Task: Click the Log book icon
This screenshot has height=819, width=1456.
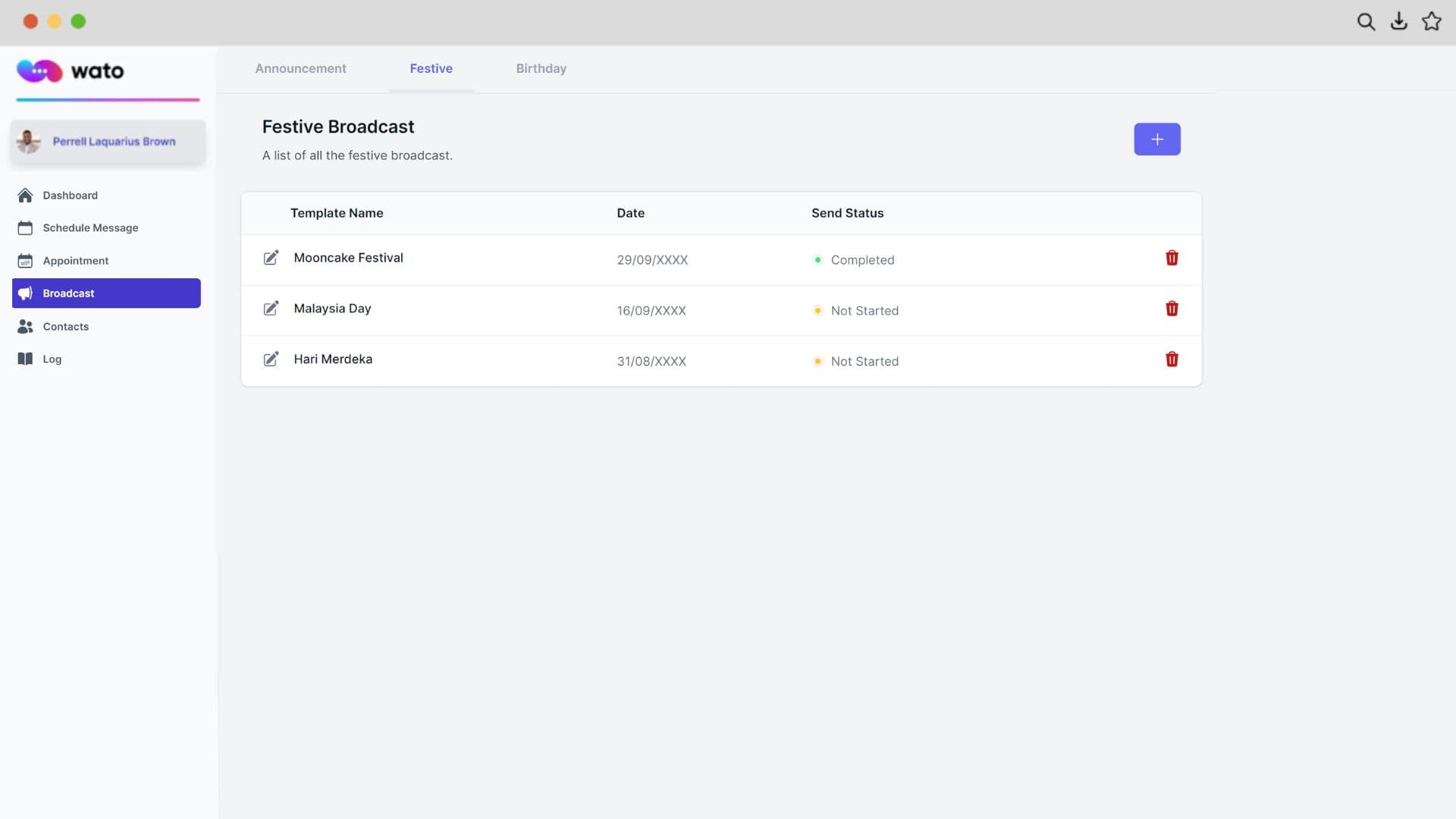Action: [25, 359]
